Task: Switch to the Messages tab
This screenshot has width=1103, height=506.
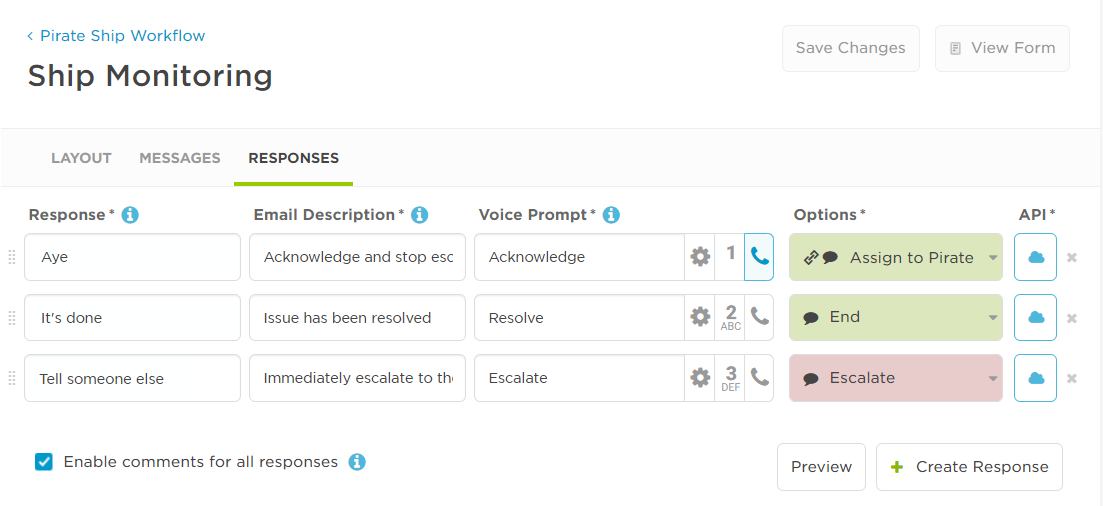Action: click(x=179, y=158)
